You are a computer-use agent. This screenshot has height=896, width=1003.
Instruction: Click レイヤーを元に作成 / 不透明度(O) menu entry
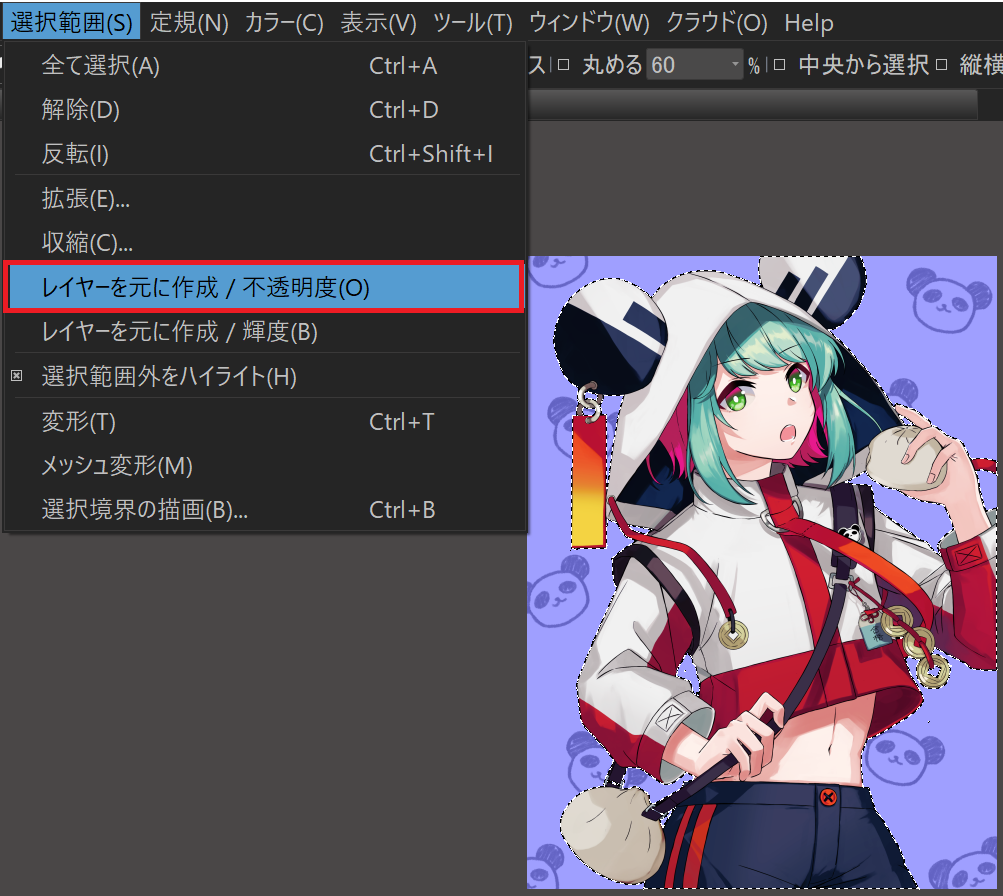[x=205, y=288]
